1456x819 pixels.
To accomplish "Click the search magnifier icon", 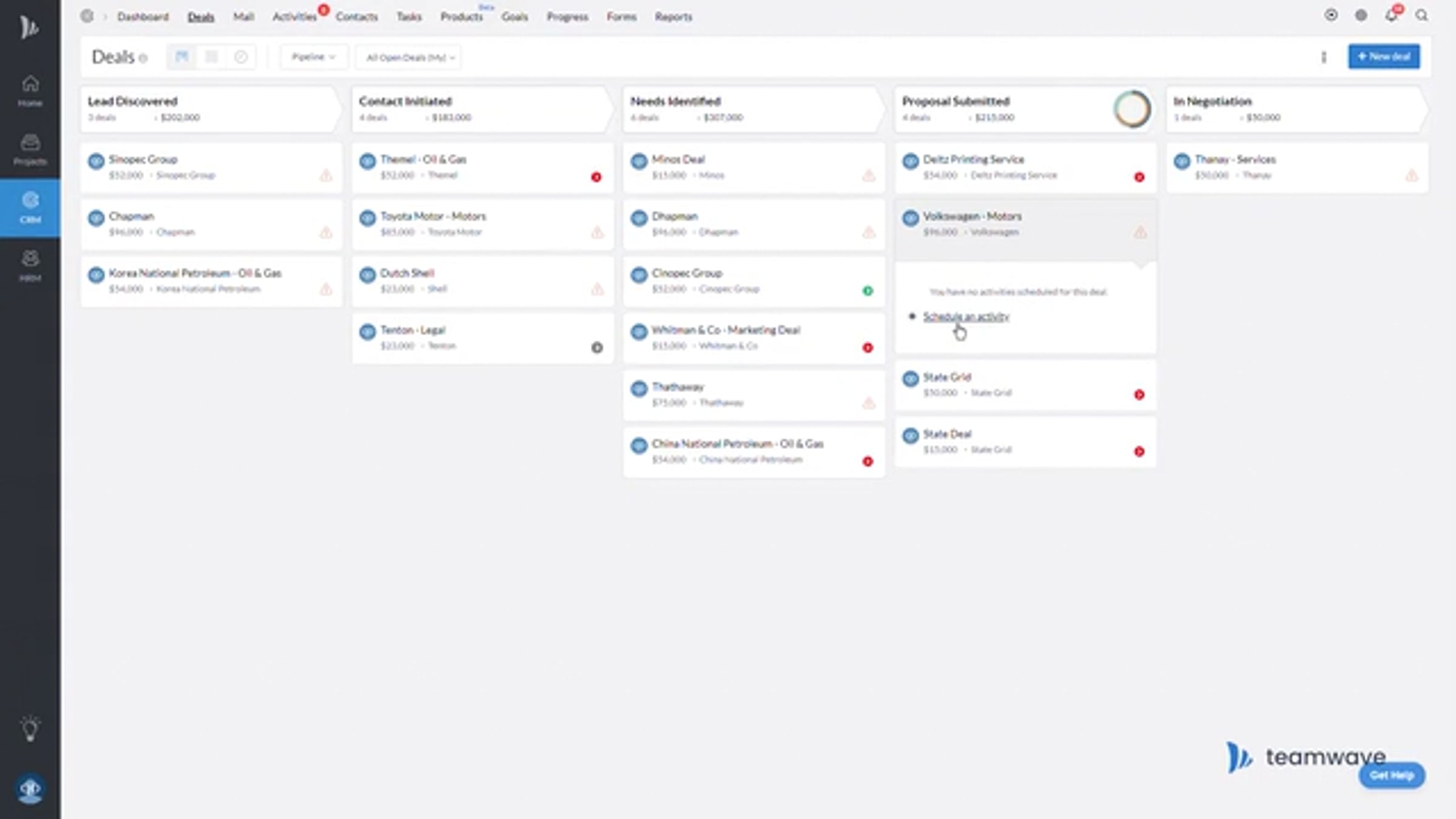I will [x=1421, y=16].
